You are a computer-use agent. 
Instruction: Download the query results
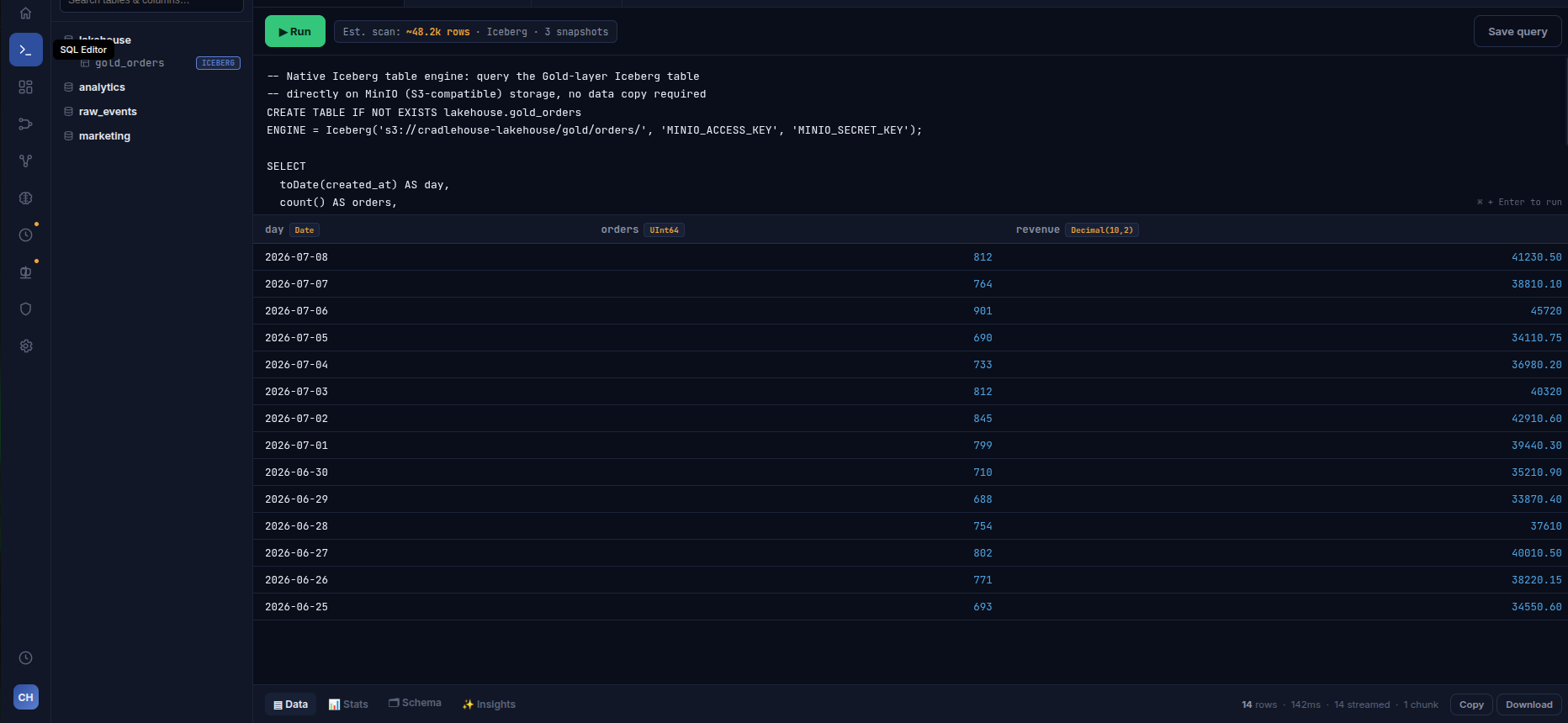click(x=1529, y=705)
